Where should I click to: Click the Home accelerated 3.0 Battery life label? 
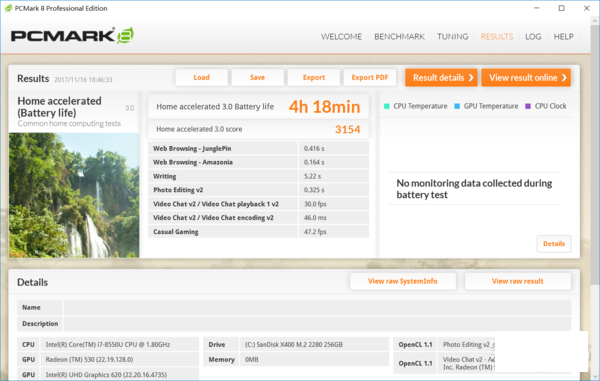point(215,107)
